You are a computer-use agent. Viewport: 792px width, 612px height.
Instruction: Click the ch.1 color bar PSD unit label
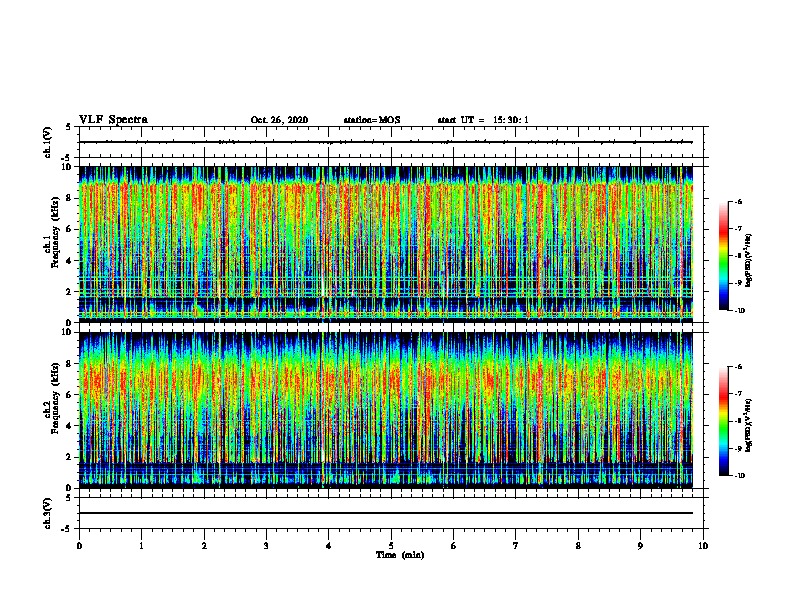[748, 260]
